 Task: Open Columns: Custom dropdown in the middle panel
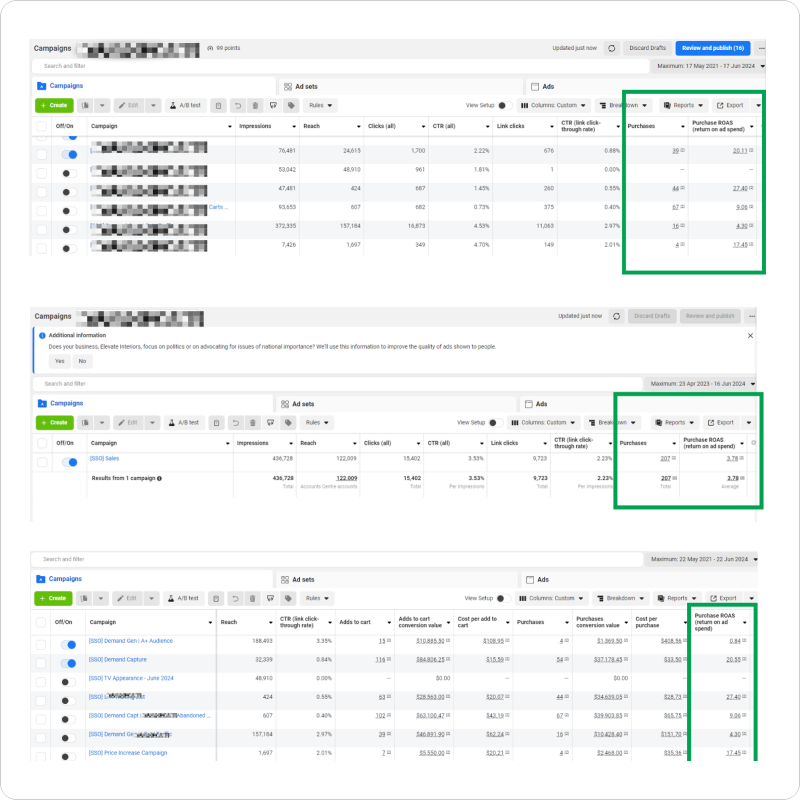[x=543, y=423]
